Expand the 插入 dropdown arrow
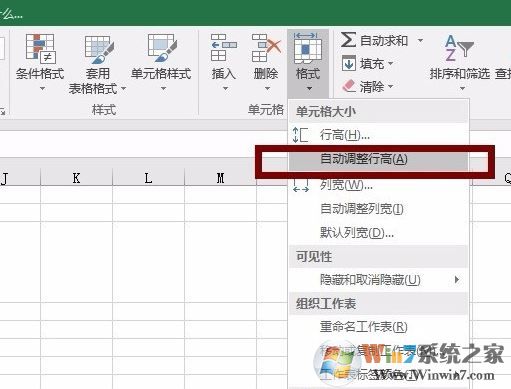This screenshot has height=389, width=511. click(225, 89)
